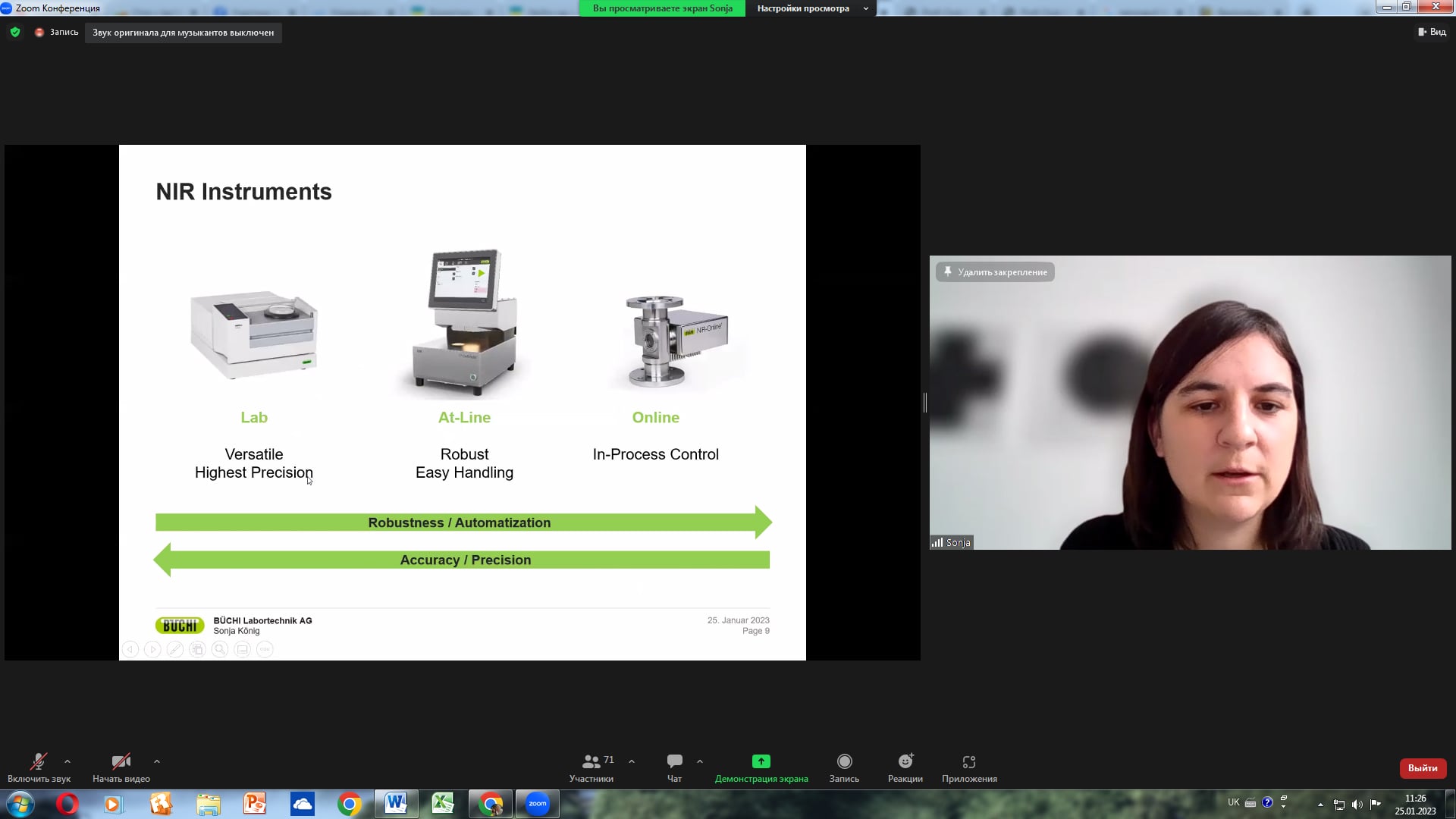
Task: Open the on-screen keyboard icon in the language bar
Action: point(1250,802)
